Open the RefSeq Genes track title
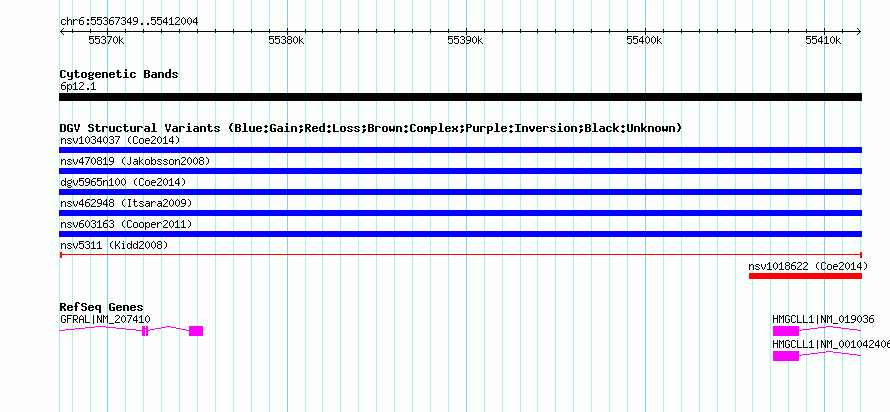The image size is (890, 412). pos(102,308)
